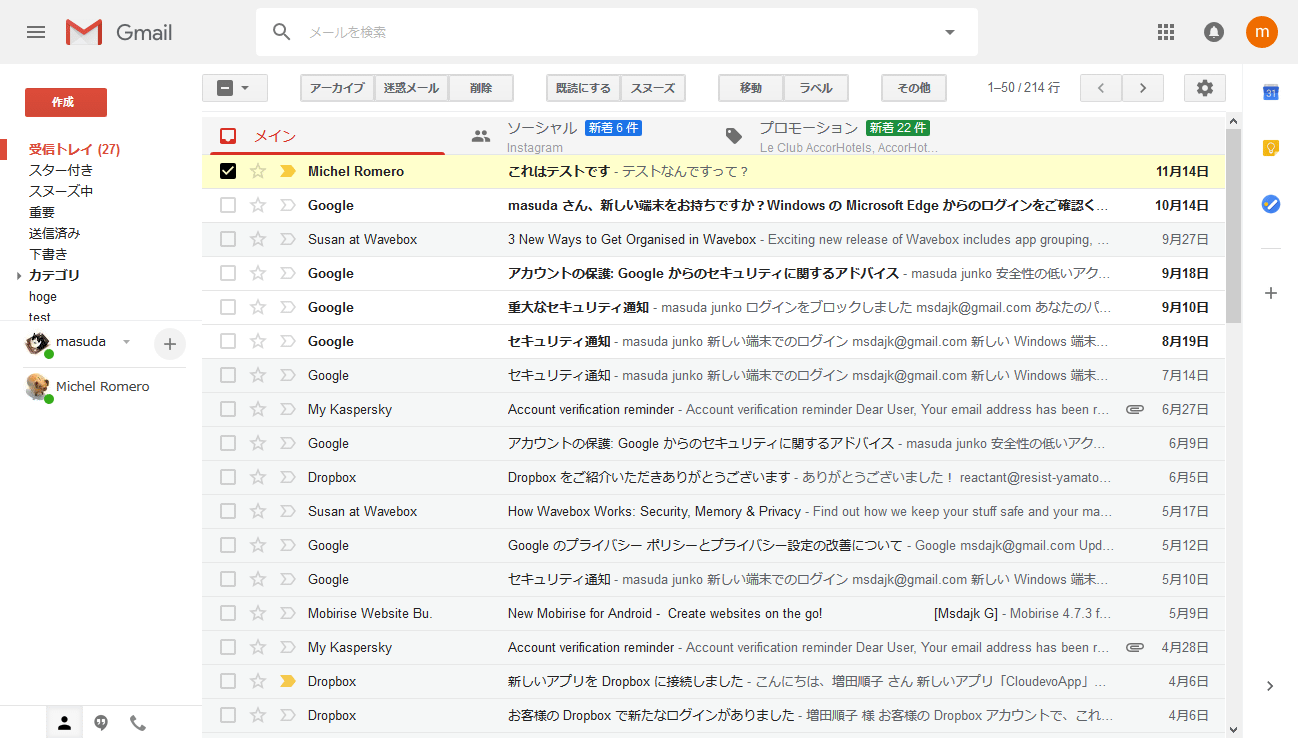1298x738 pixels.
Task: Toggle importance marker on Michel Romero email
Action: [288, 171]
